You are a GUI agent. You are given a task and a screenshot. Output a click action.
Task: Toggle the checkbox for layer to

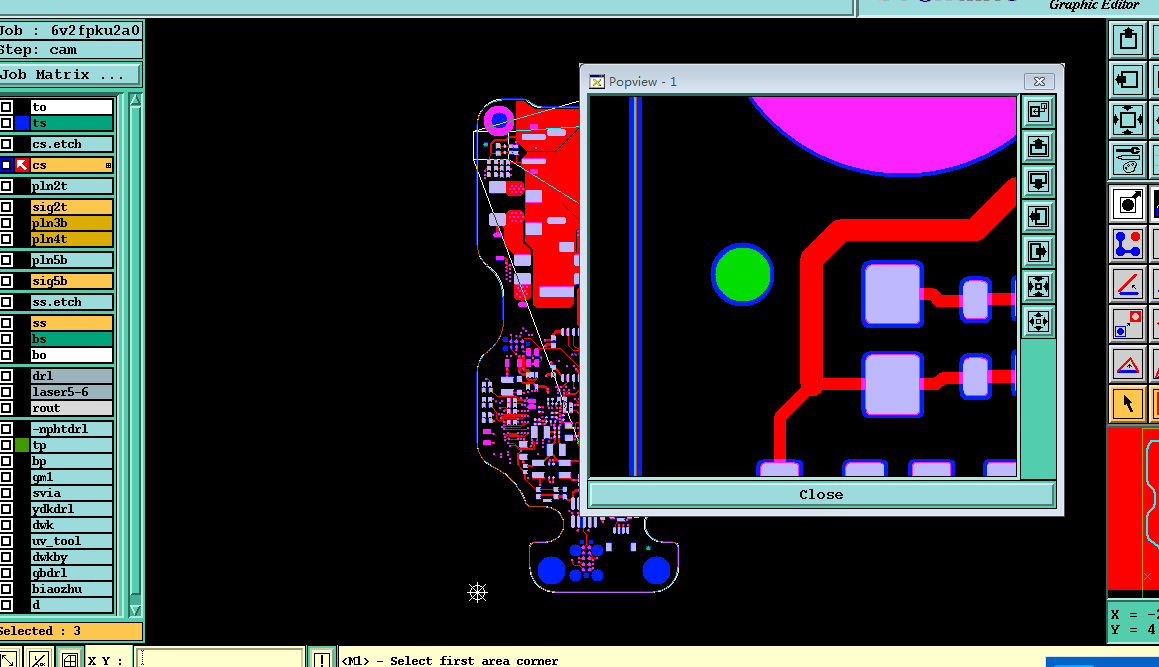tap(7, 107)
